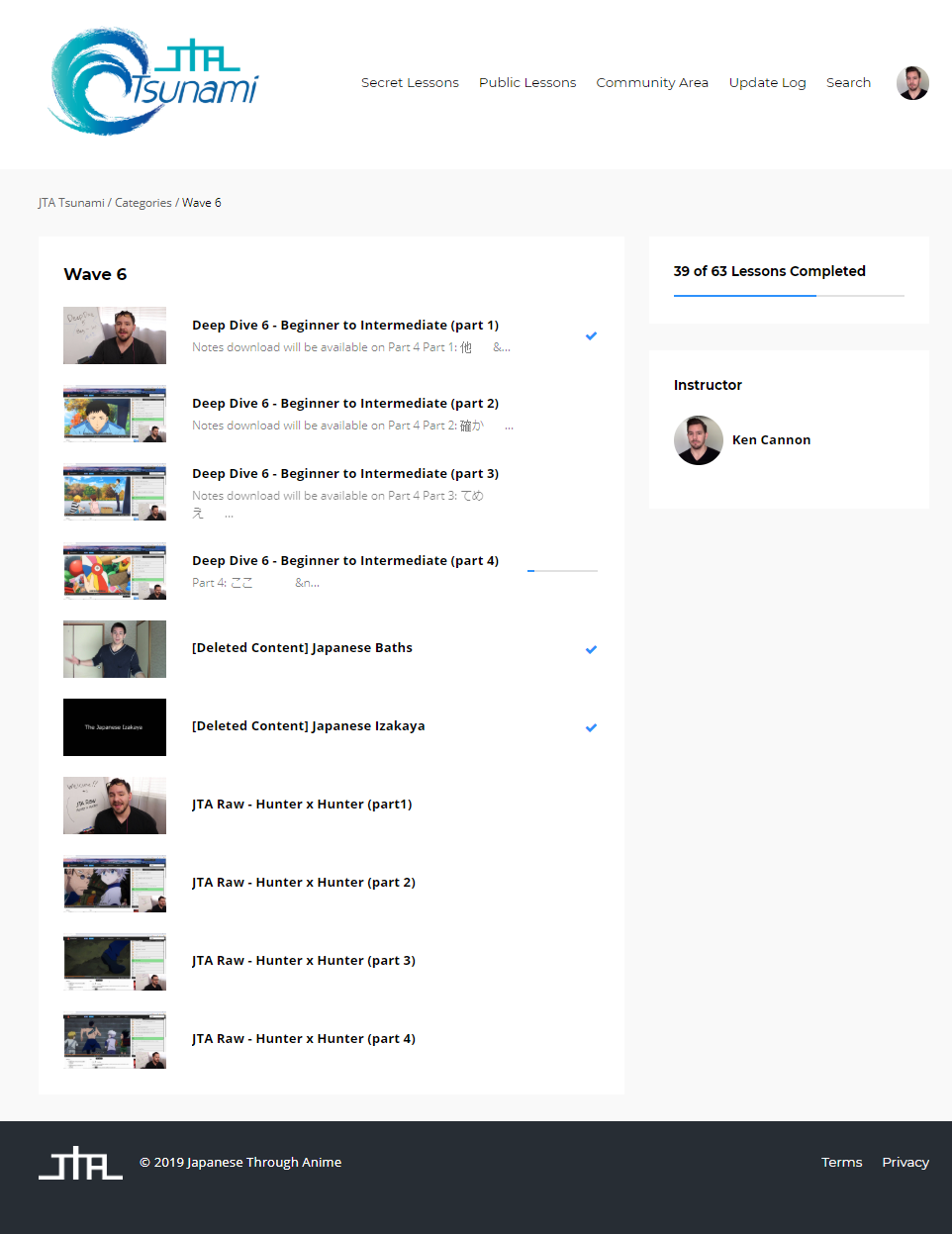Click the lessons completed progress bar
Screen dimensions: 952x1234
click(x=789, y=295)
